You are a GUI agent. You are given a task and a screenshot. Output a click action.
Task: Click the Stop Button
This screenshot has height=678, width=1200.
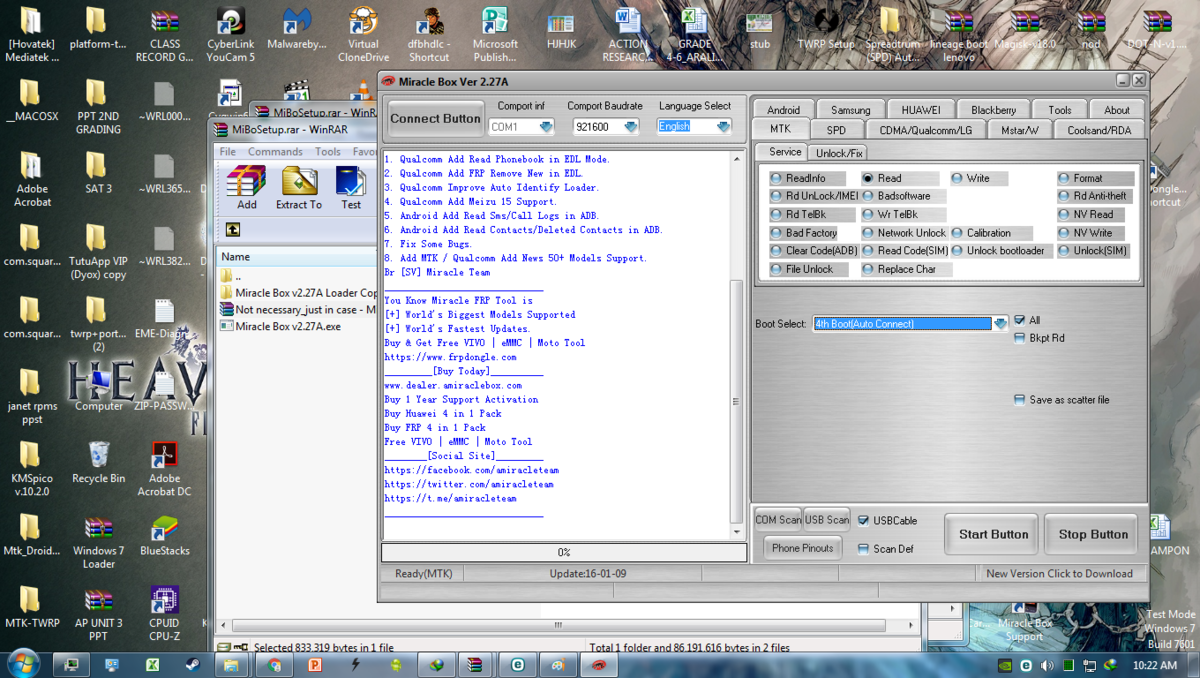click(1093, 535)
